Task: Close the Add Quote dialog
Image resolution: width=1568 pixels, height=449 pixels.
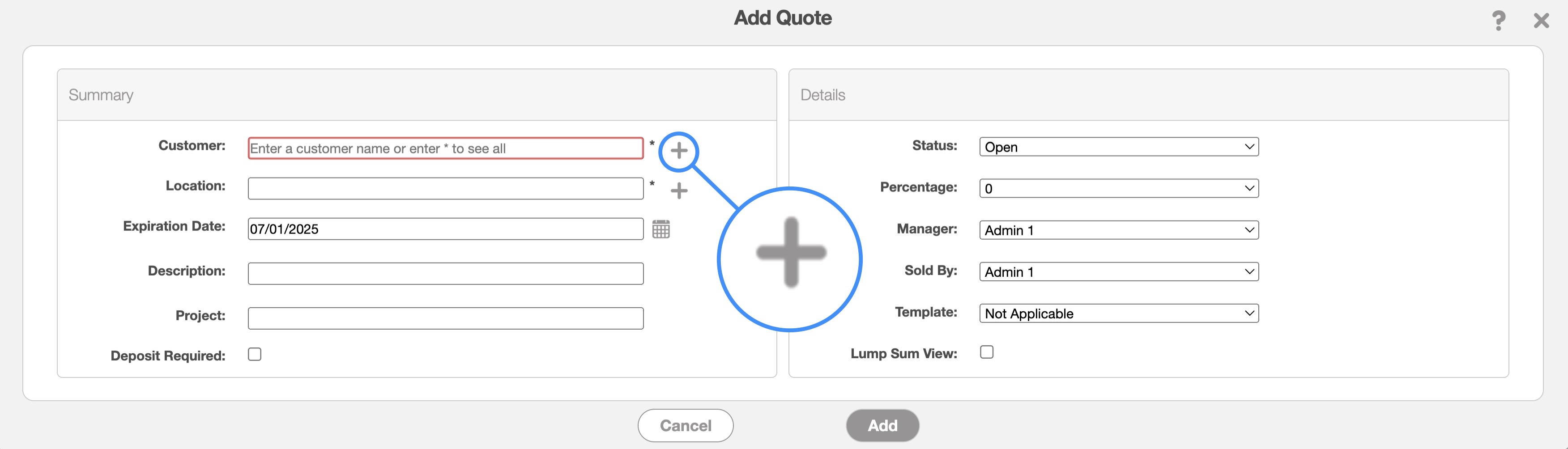Action: tap(1541, 21)
